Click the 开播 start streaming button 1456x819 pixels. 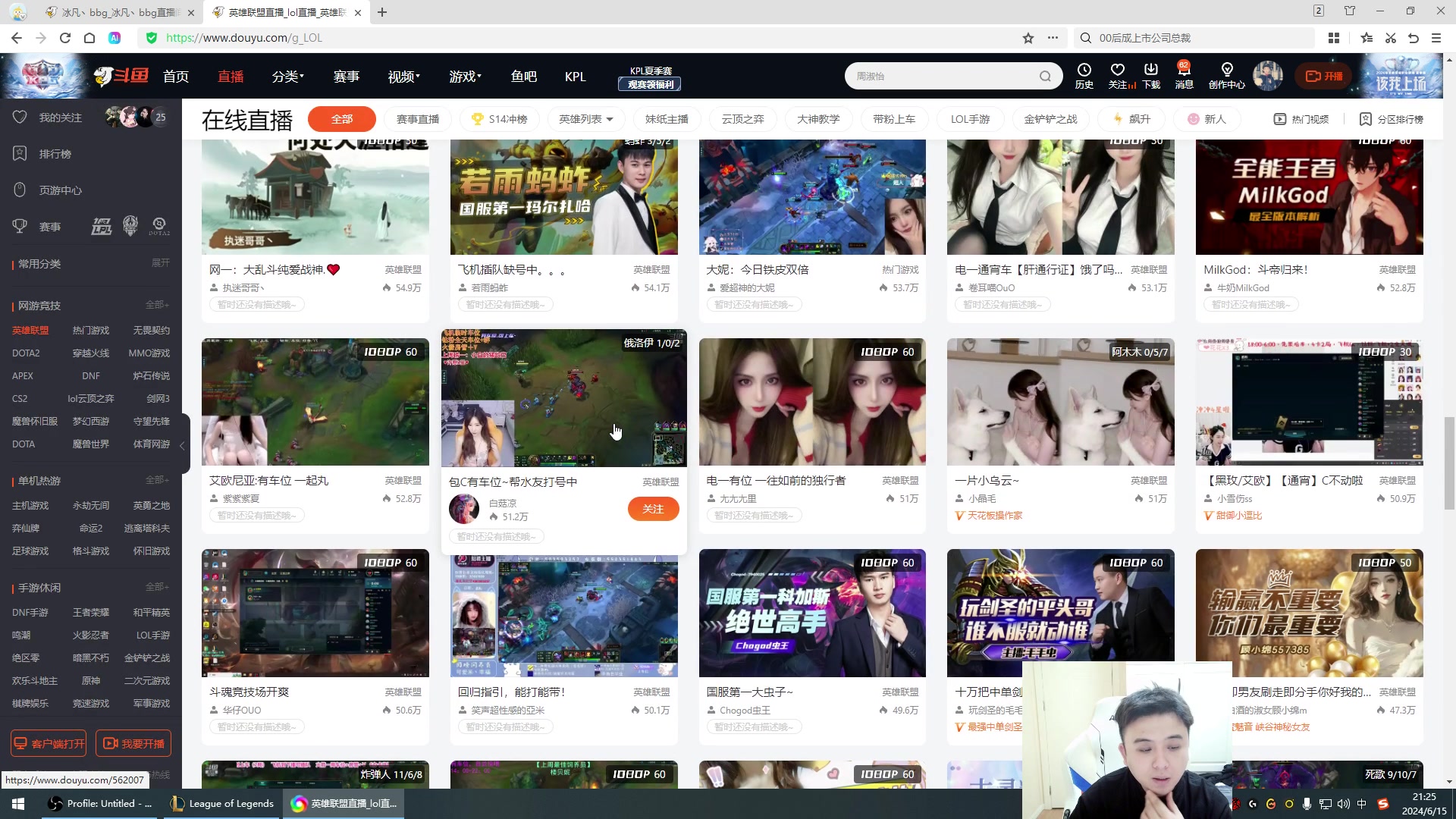click(x=1323, y=76)
